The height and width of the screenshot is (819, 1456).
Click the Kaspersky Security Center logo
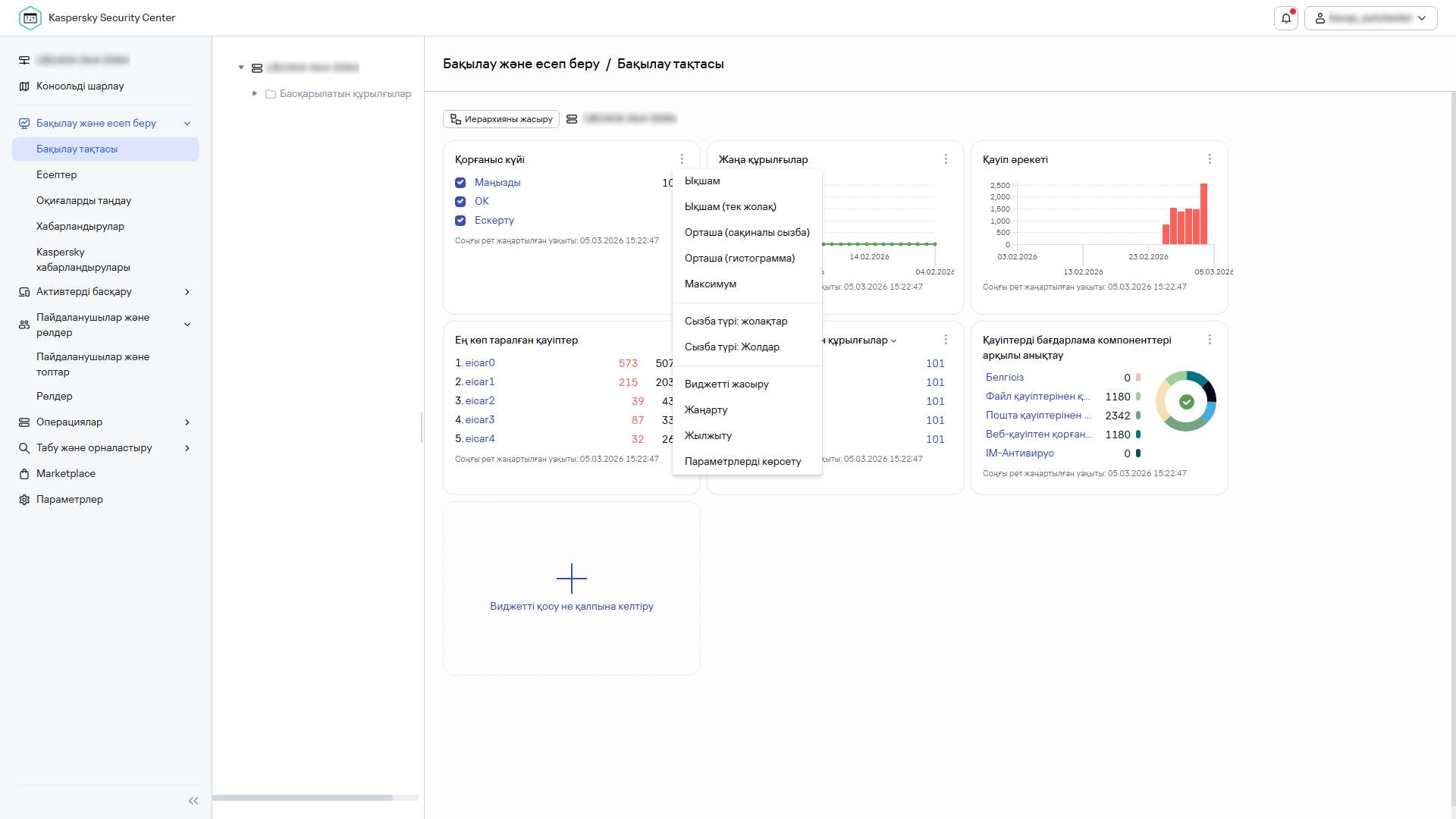click(x=30, y=17)
